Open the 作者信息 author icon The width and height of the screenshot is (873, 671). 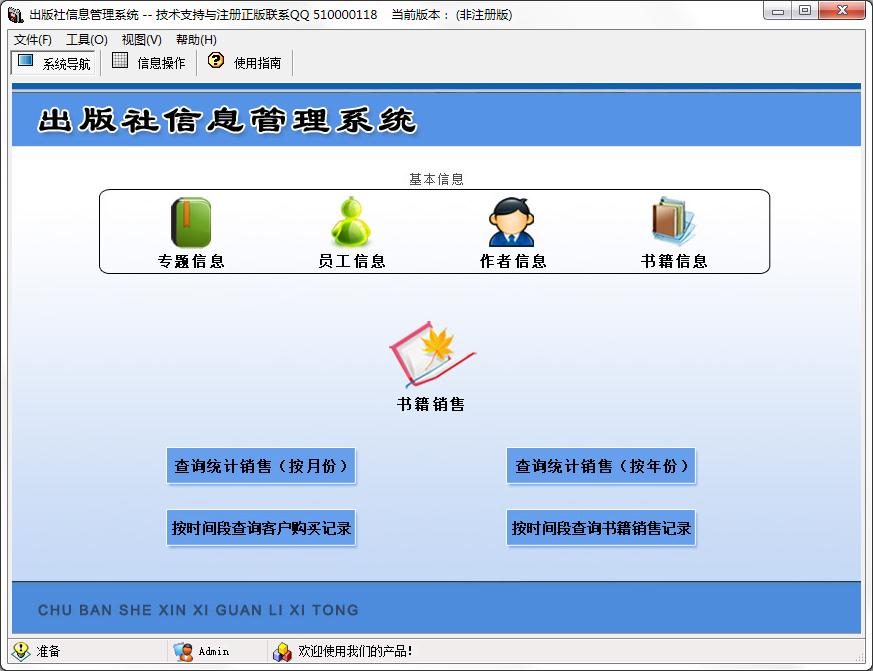[512, 222]
